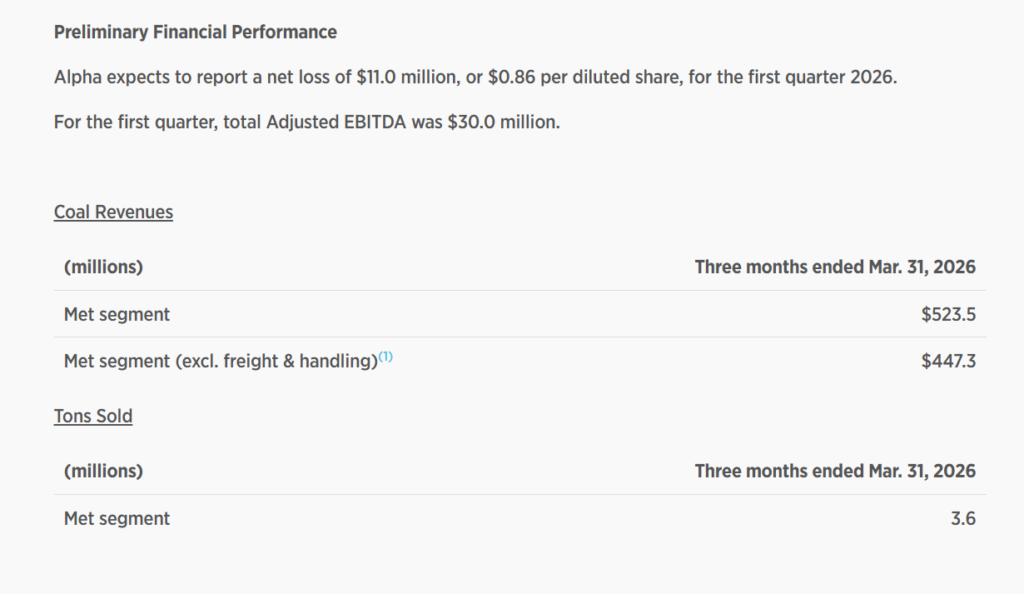Click the Three months ended header in Coal Revenues
This screenshot has height=594, width=1024.
(835, 267)
